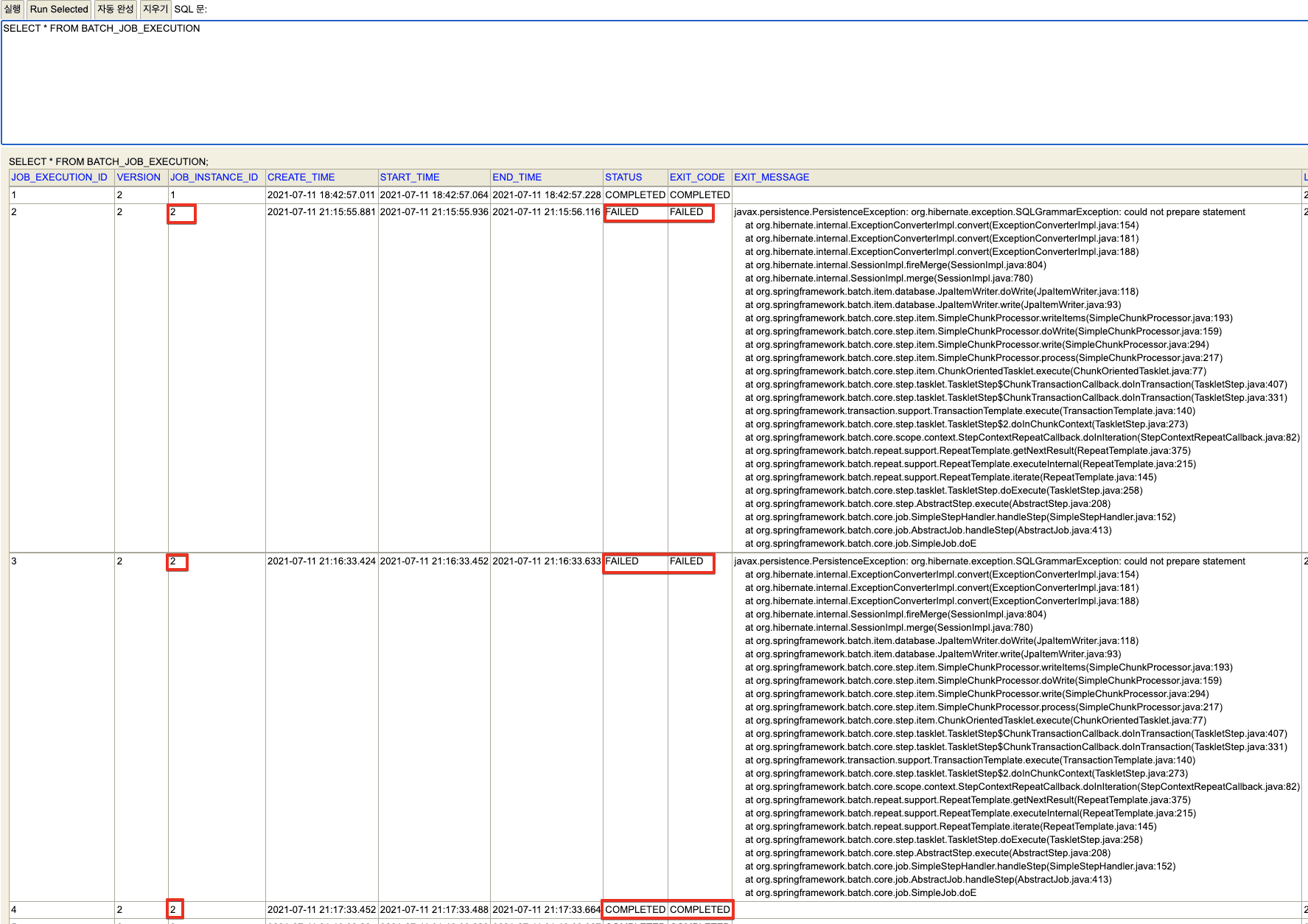Click the end time 2021-07-11 21:16:33.633 cell

547,561
